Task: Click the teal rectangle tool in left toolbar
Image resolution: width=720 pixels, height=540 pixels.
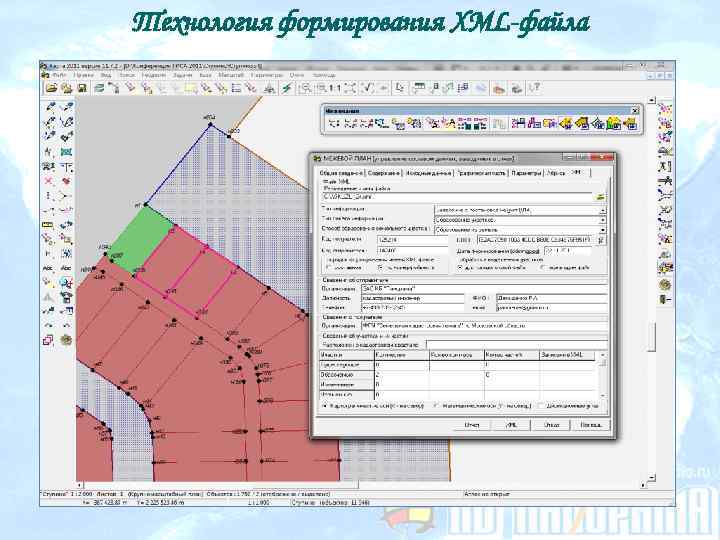Action: [67, 152]
